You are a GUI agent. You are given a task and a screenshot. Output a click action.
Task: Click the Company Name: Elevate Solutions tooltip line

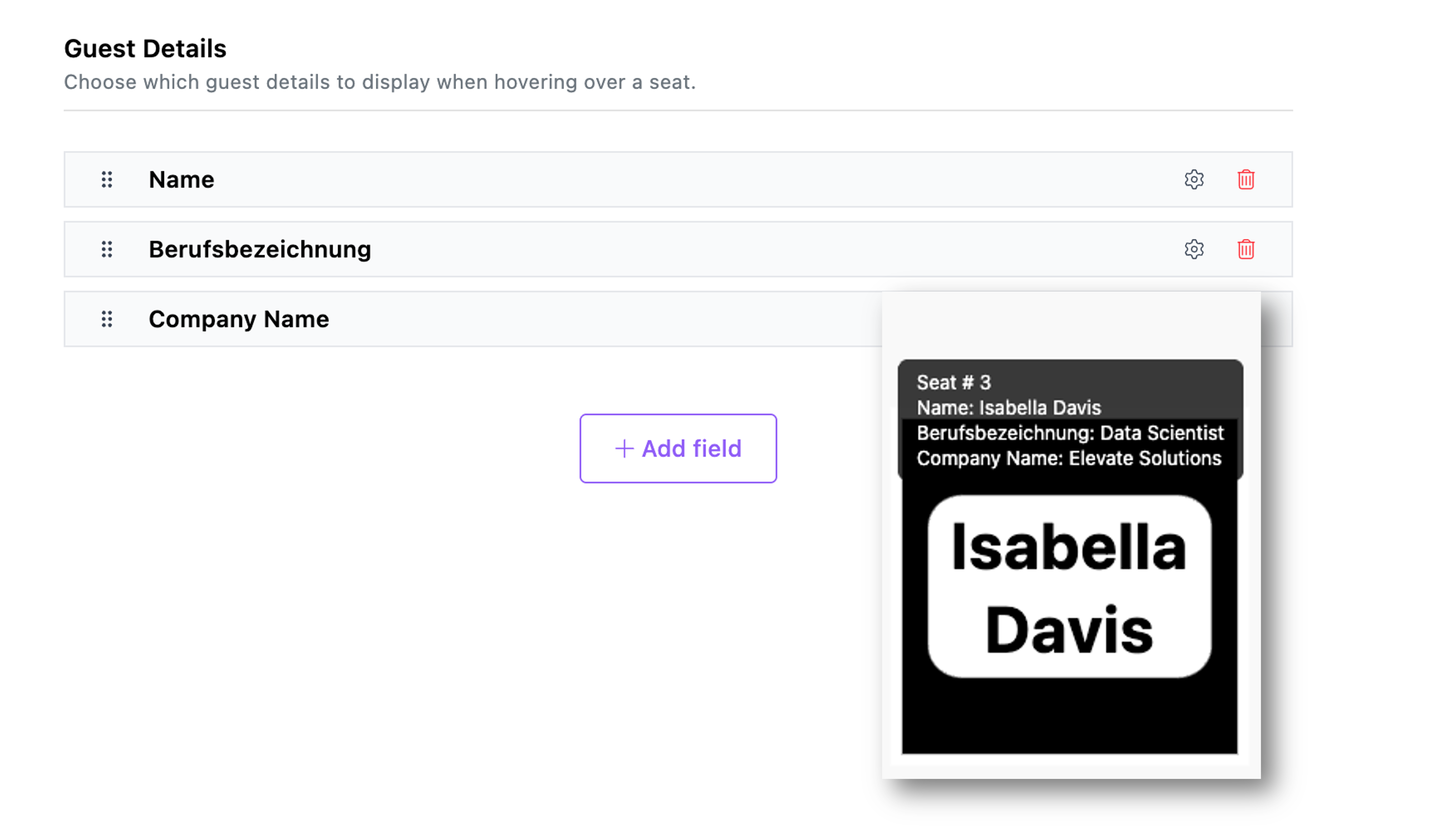point(1069,458)
